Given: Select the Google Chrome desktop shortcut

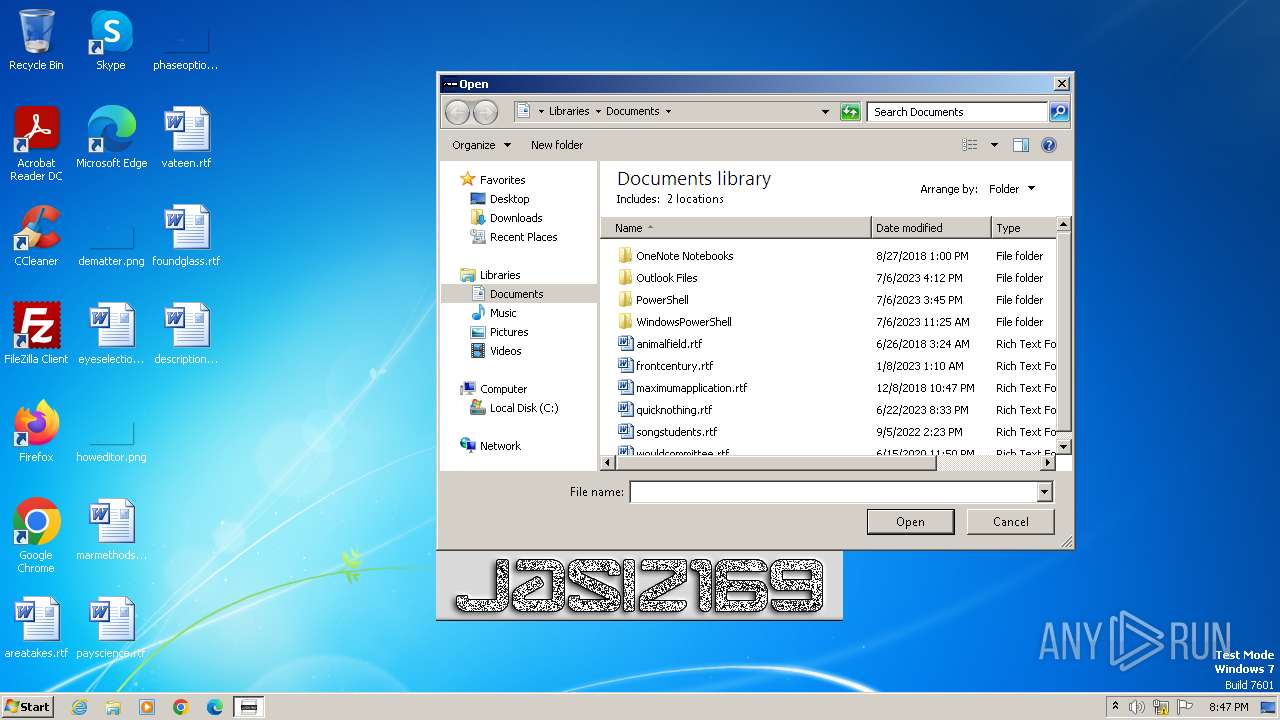Looking at the screenshot, I should tap(36, 536).
